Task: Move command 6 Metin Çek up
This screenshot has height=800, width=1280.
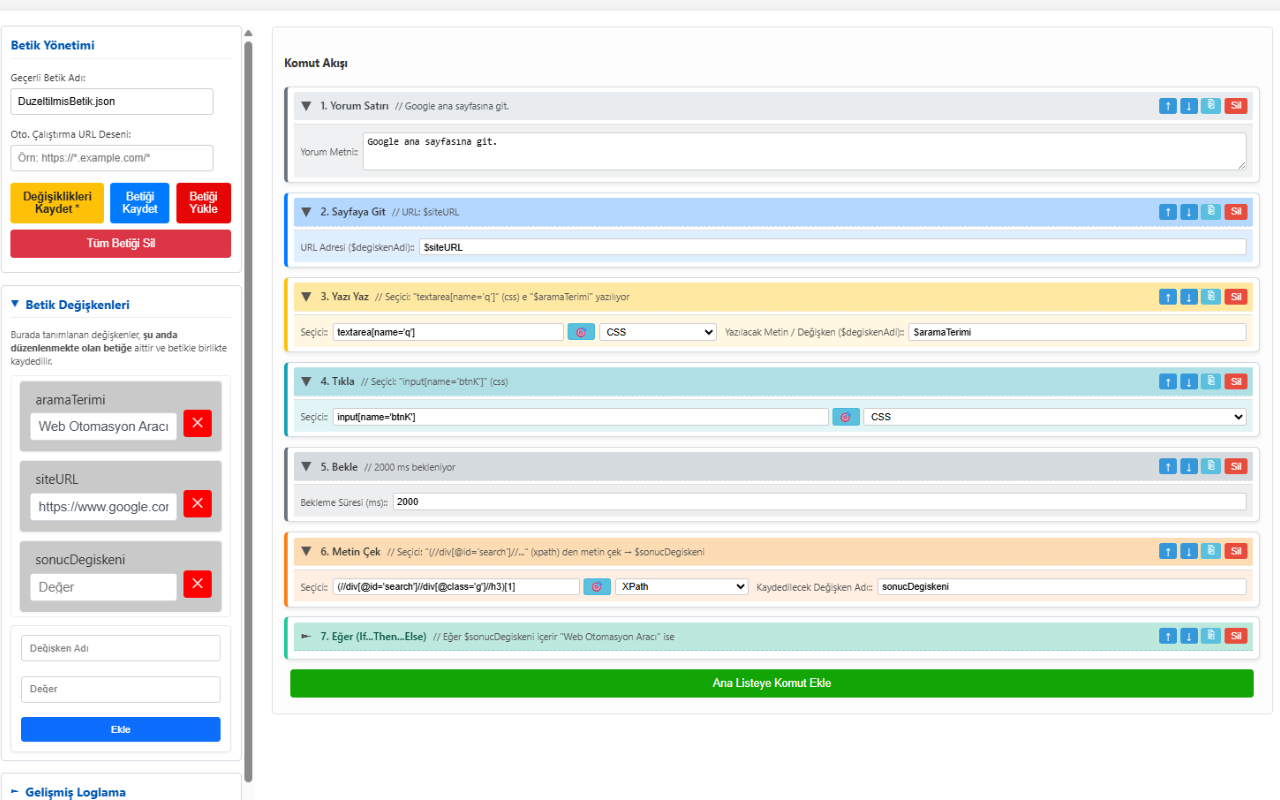Action: [1168, 552]
